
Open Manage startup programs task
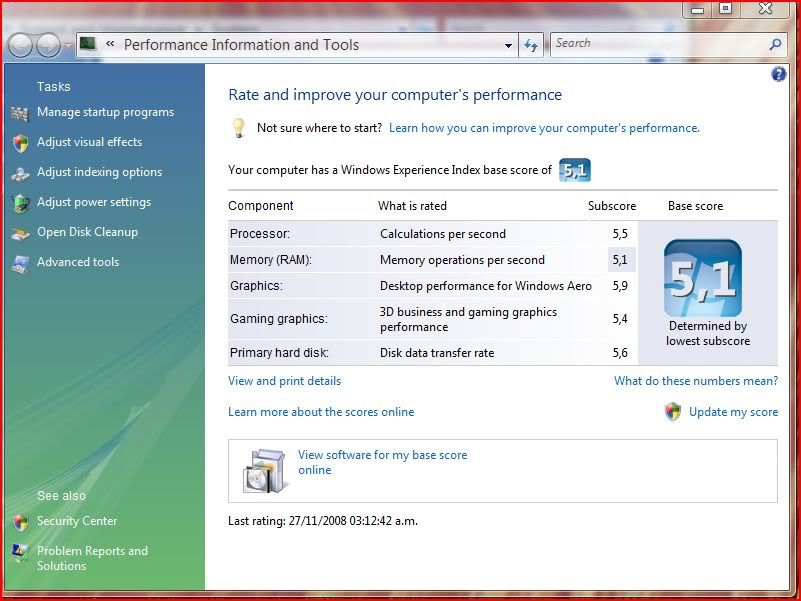tap(105, 112)
